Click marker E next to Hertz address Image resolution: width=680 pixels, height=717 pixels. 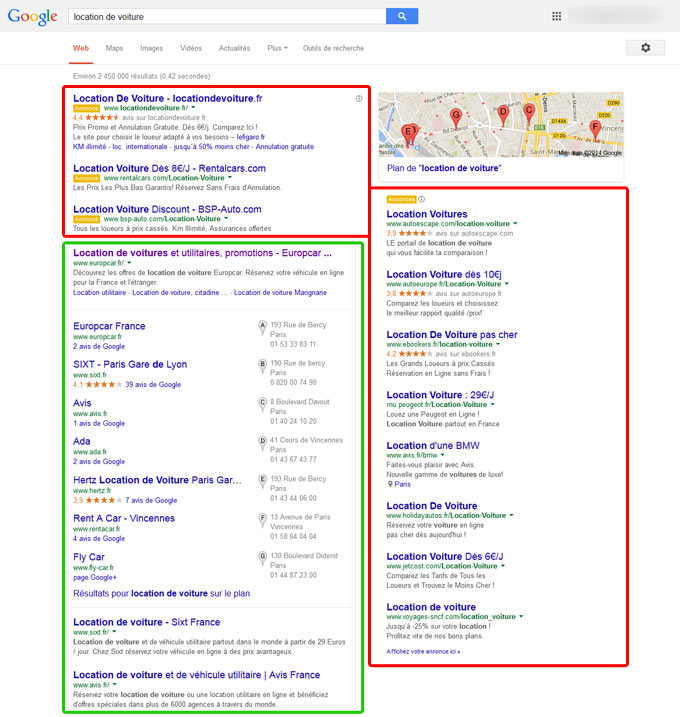[262, 481]
